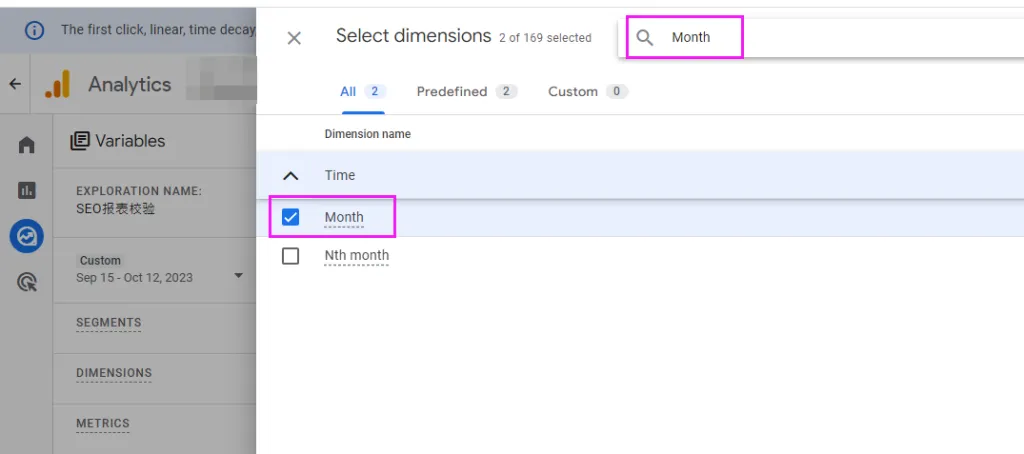Open the Reports bar chart icon
1024x454 pixels.
[26, 190]
